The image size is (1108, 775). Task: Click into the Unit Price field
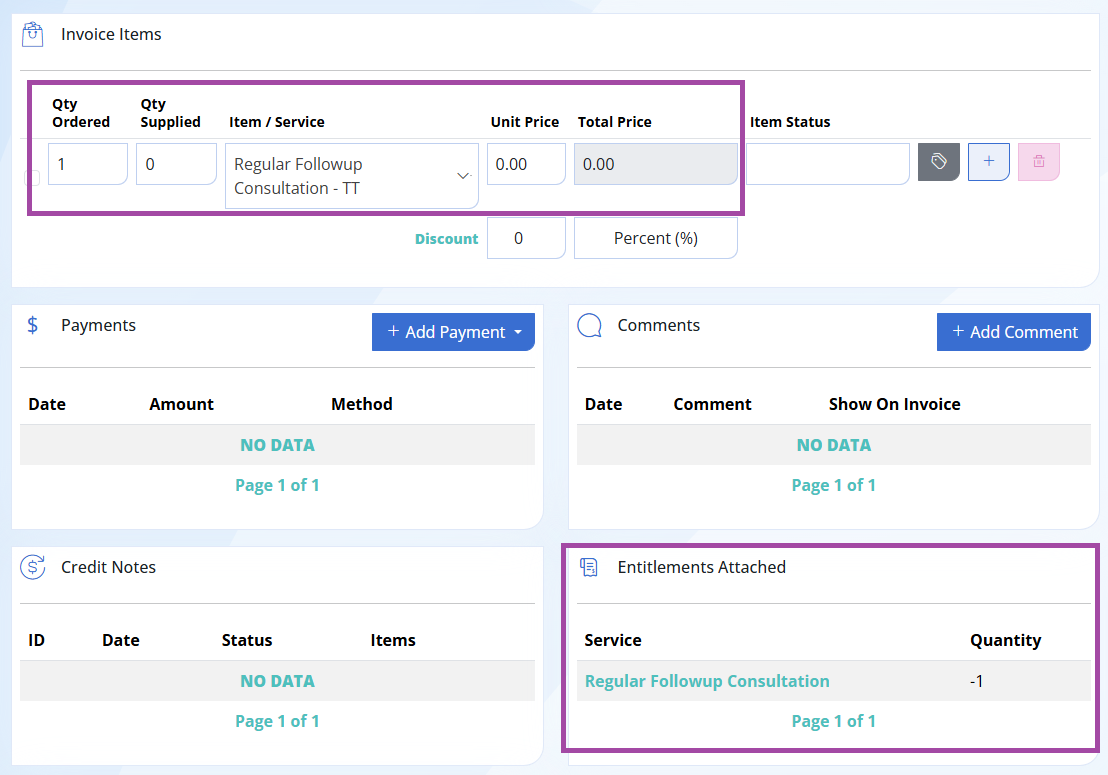point(526,164)
